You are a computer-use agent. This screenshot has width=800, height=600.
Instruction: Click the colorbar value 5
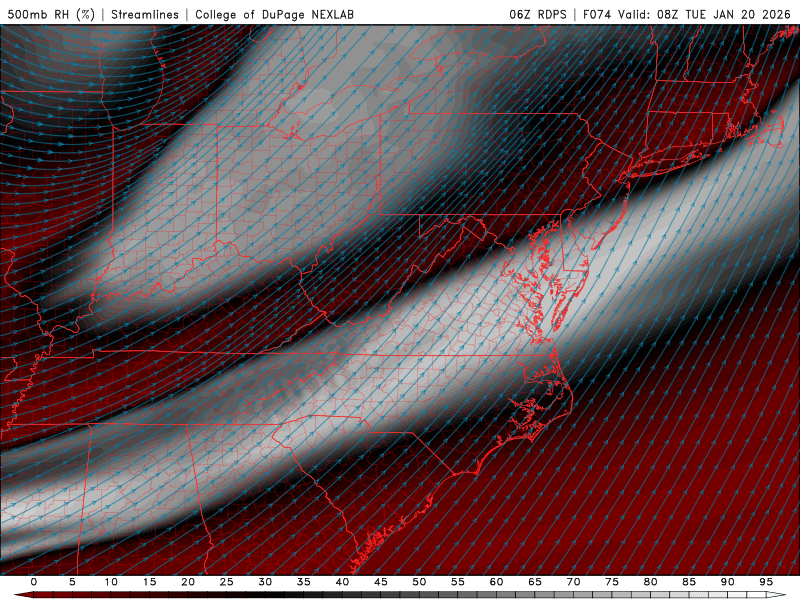click(x=72, y=582)
